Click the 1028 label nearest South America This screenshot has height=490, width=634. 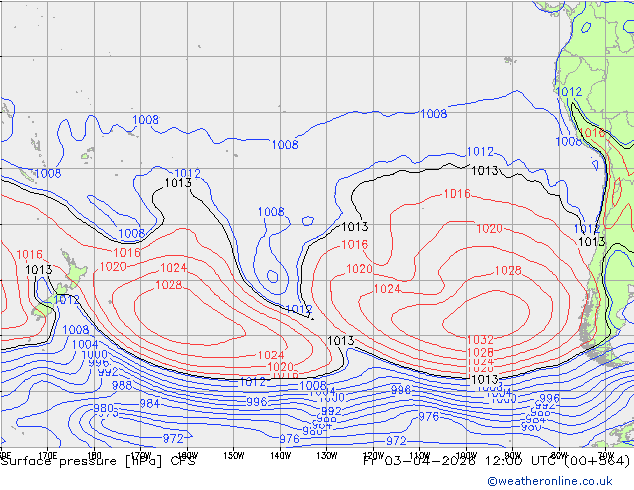(508, 270)
